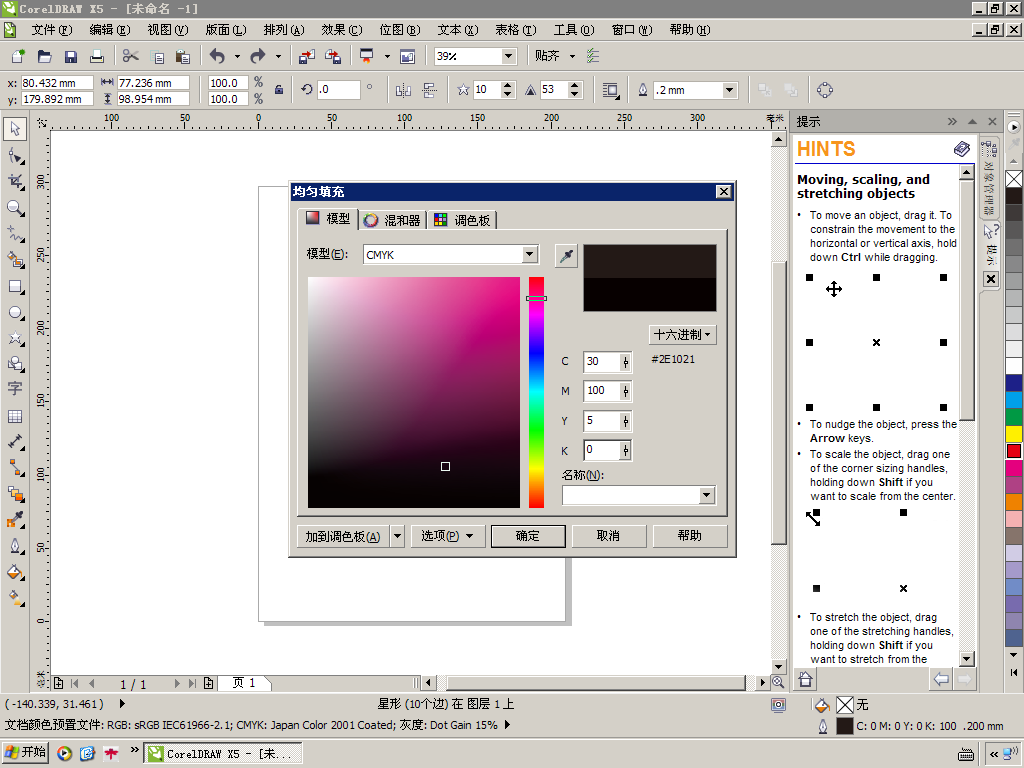The width and height of the screenshot is (1024, 768).
Task: Go to the Hints docker home icon
Action: [x=805, y=679]
